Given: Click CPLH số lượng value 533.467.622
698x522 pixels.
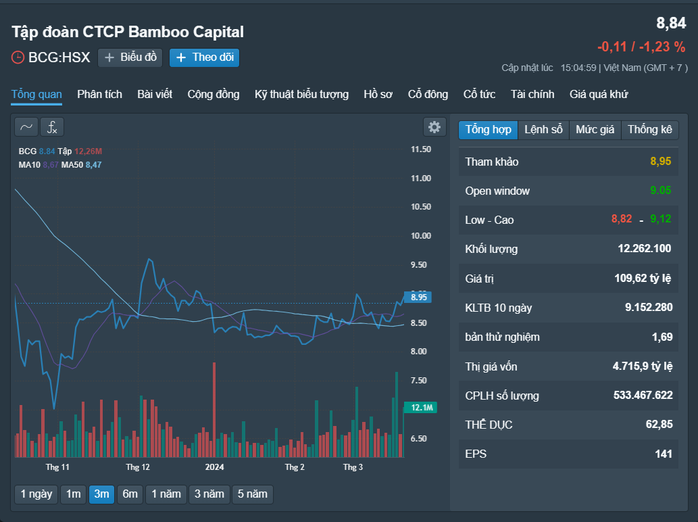Looking at the screenshot, I should tap(643, 395).
